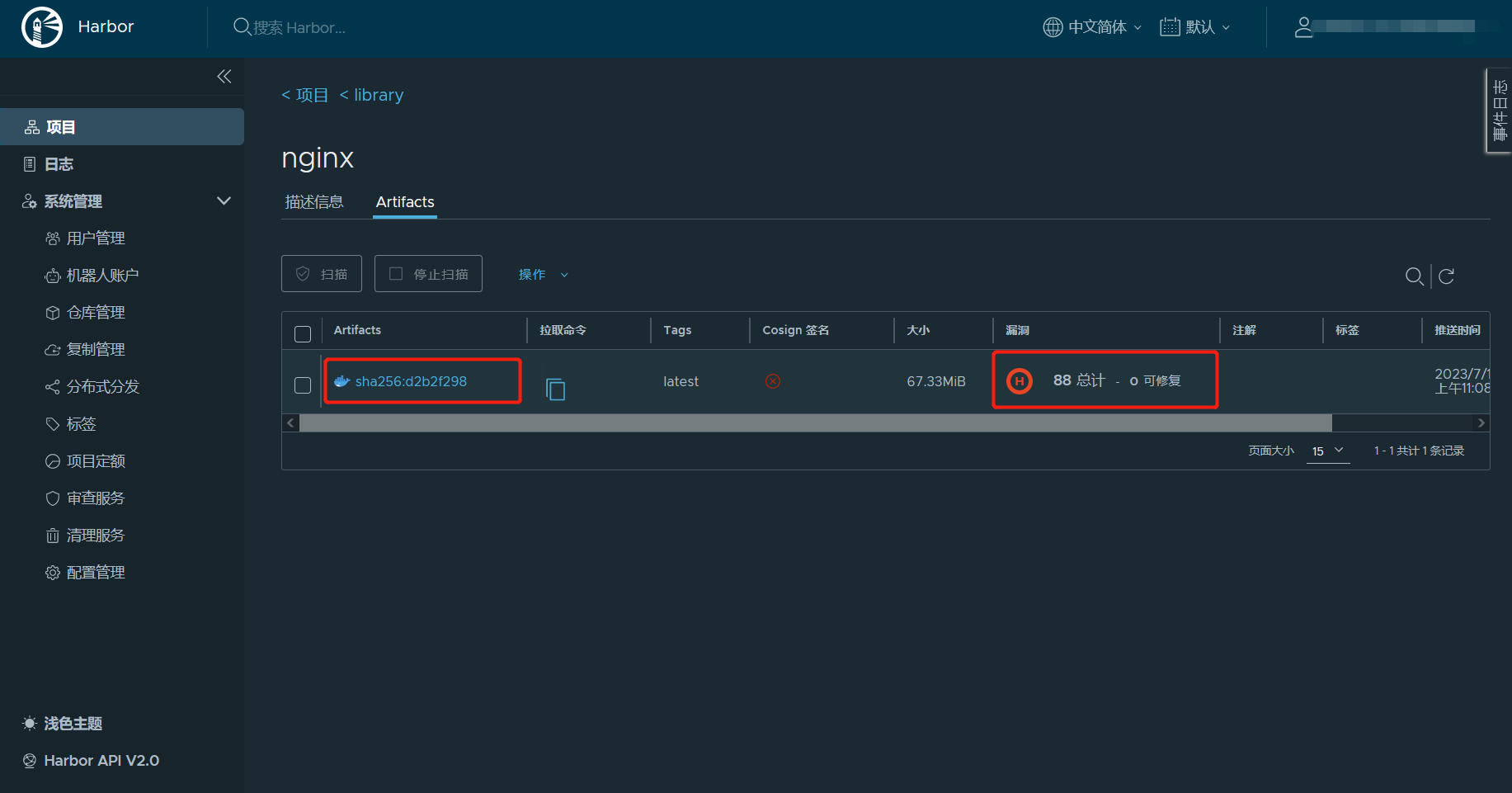This screenshot has height=793, width=1512.
Task: Collapse the sidebar with double chevron
Action: click(x=224, y=77)
